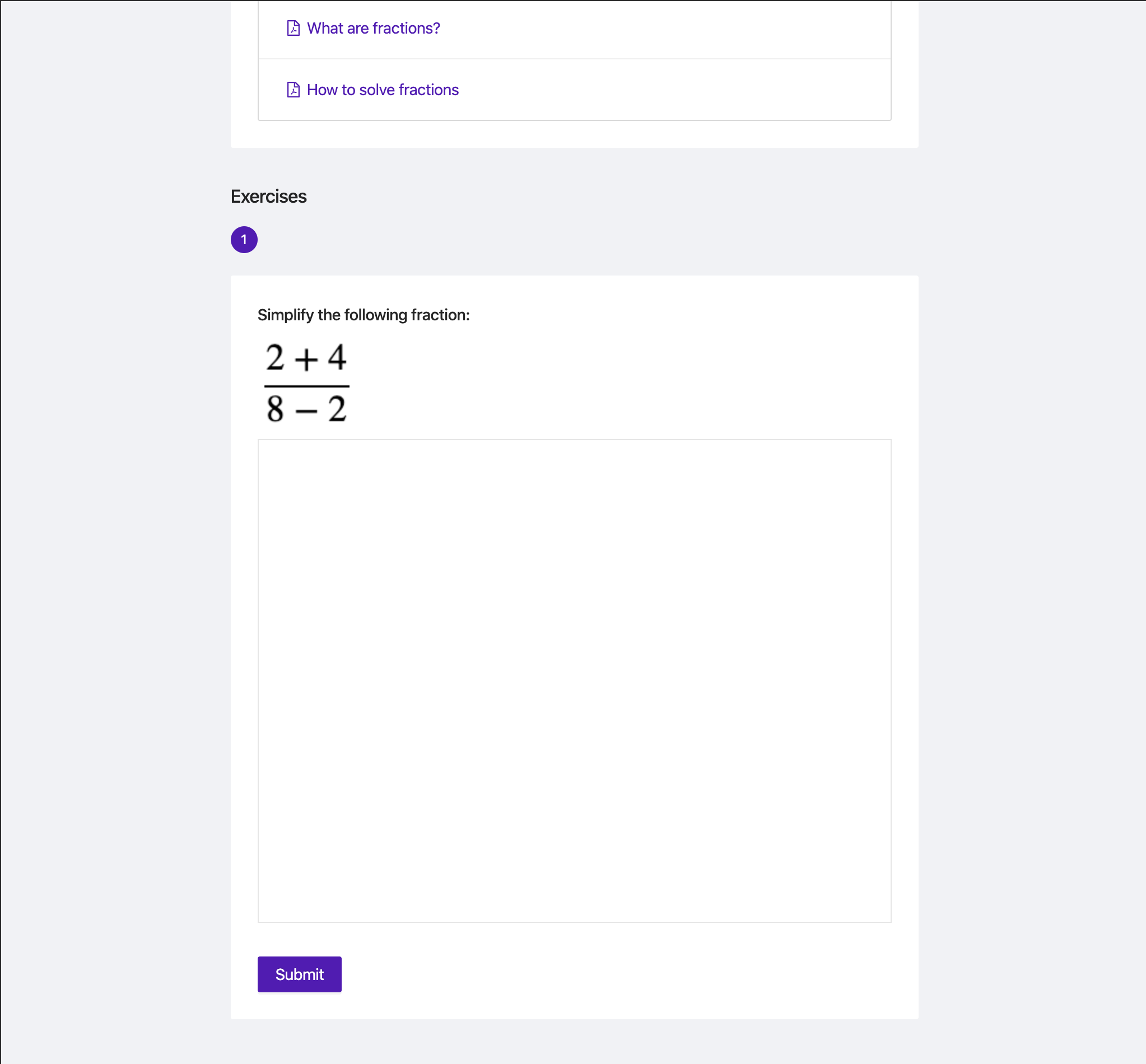
Task: Click the word fractions? in the first resource link
Action: pos(407,28)
